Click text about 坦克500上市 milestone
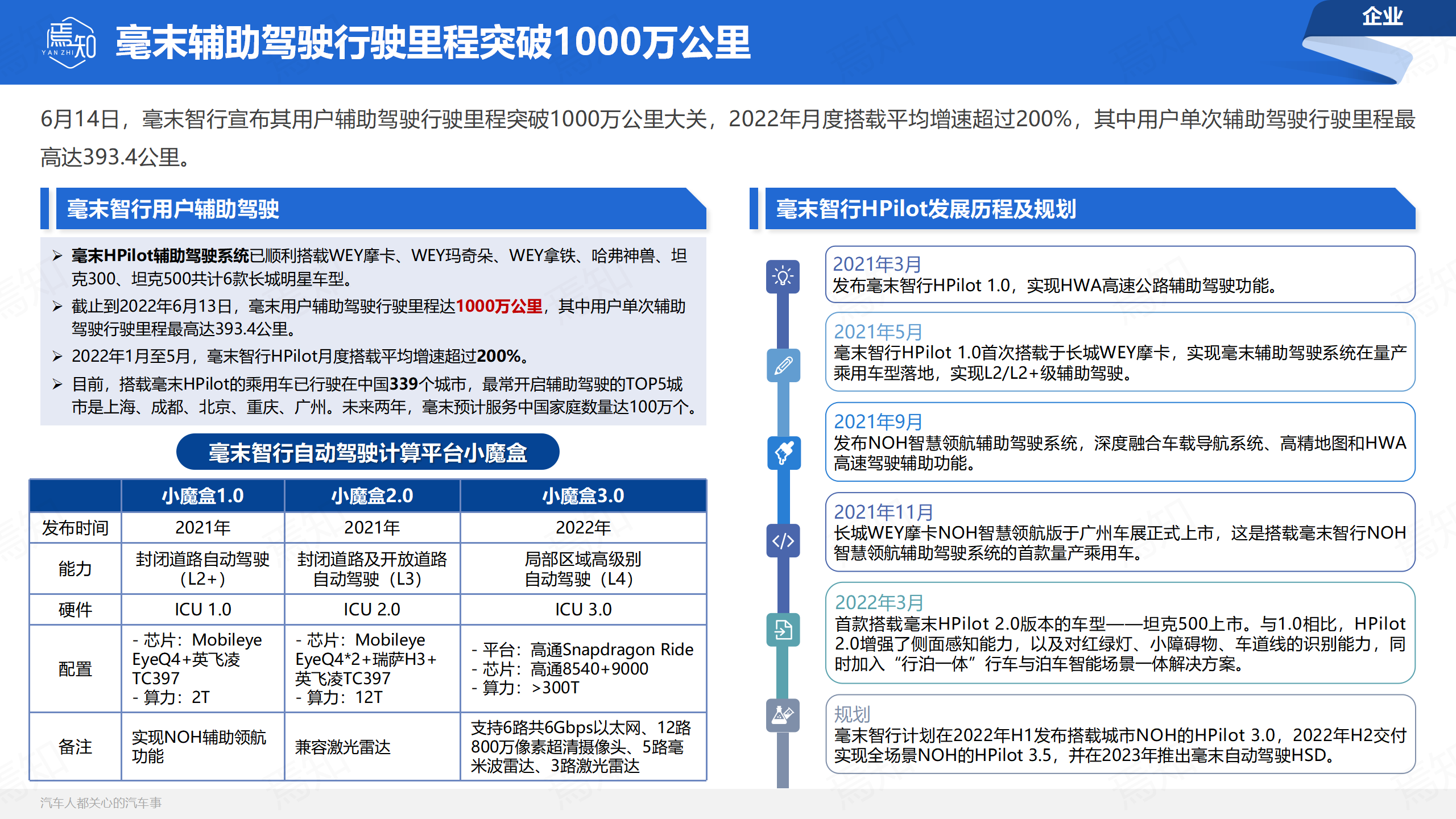 pos(1119,644)
